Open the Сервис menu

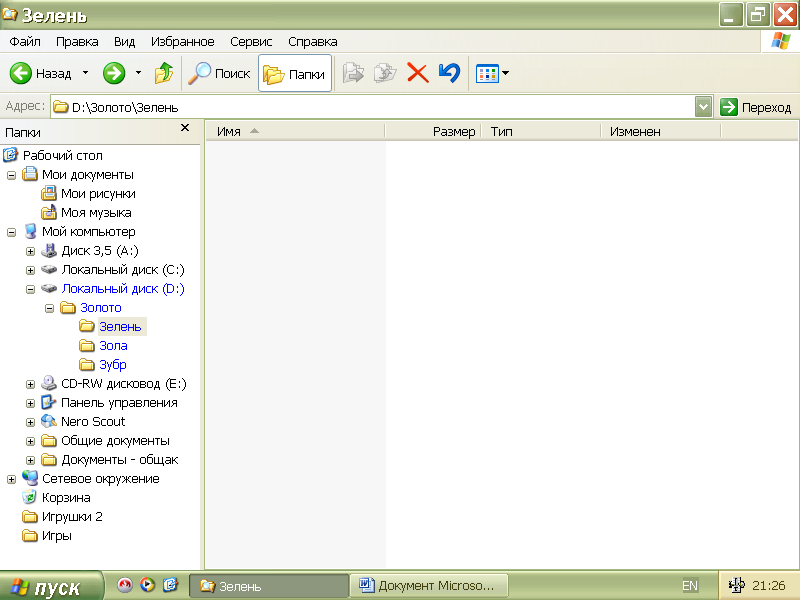pos(251,41)
